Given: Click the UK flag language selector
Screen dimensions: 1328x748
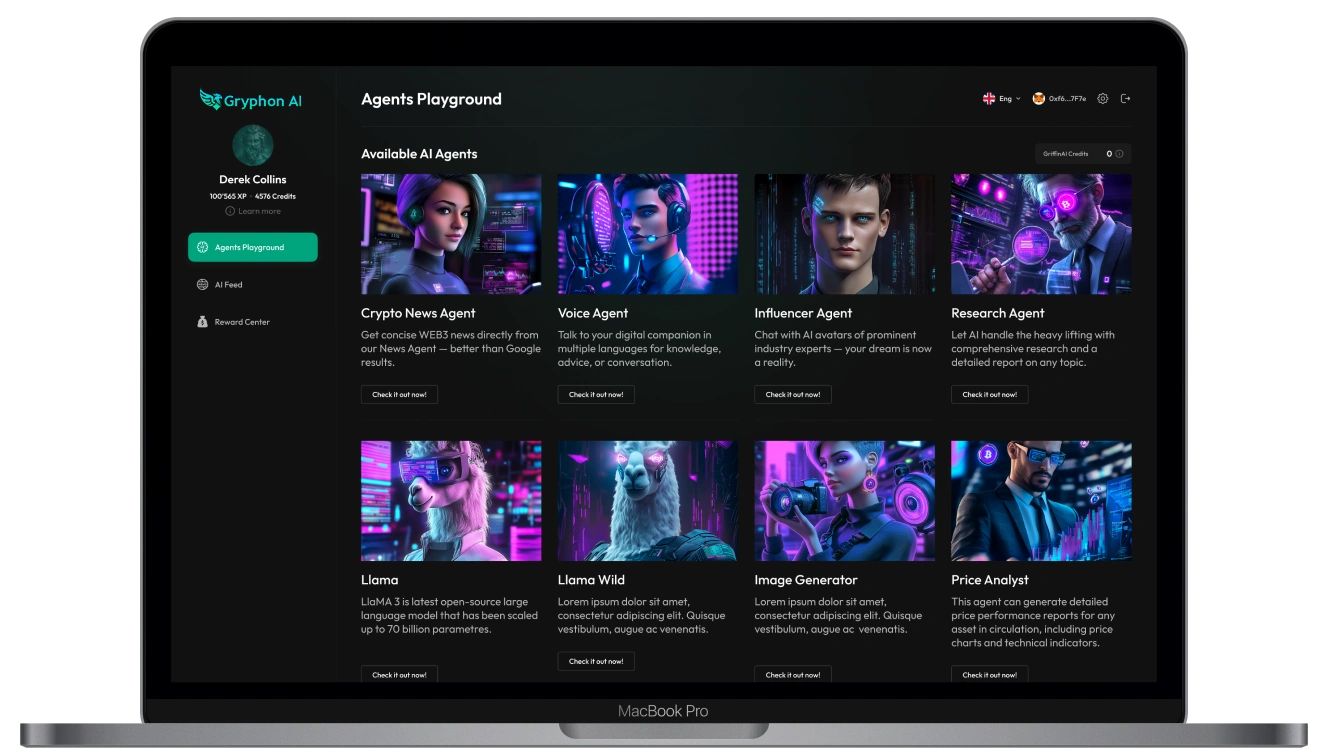Looking at the screenshot, I should [x=989, y=99].
